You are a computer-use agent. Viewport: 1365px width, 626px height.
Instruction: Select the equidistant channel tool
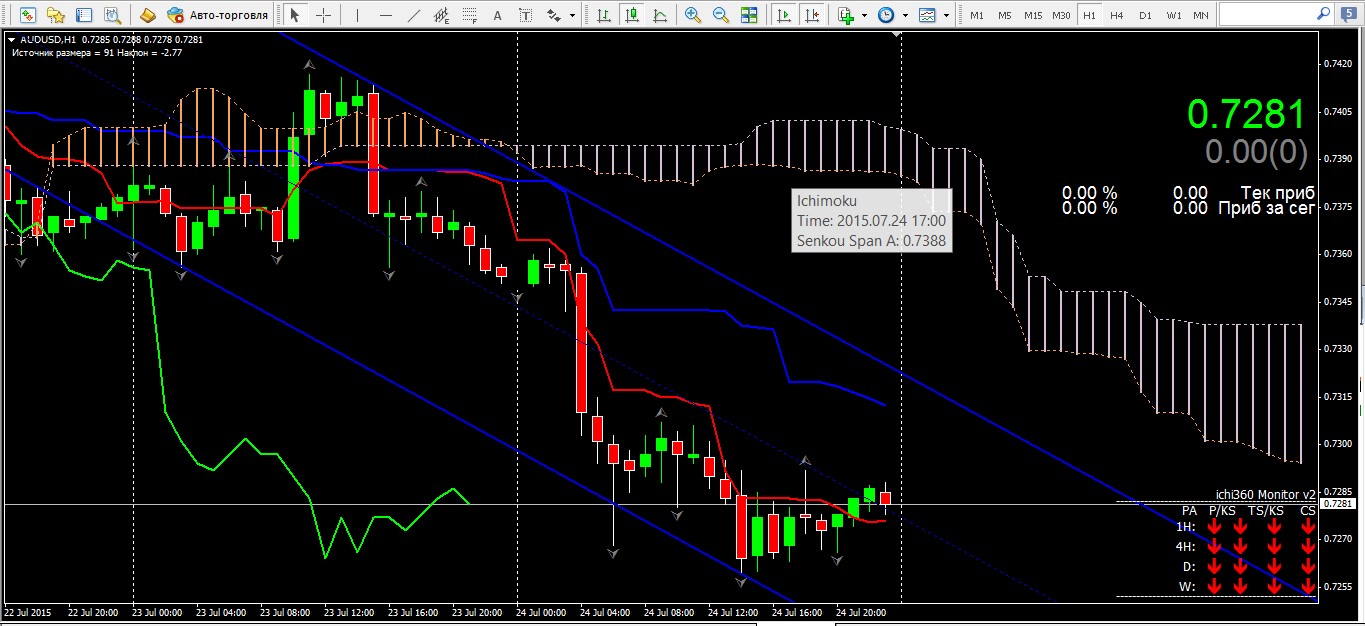click(x=441, y=15)
